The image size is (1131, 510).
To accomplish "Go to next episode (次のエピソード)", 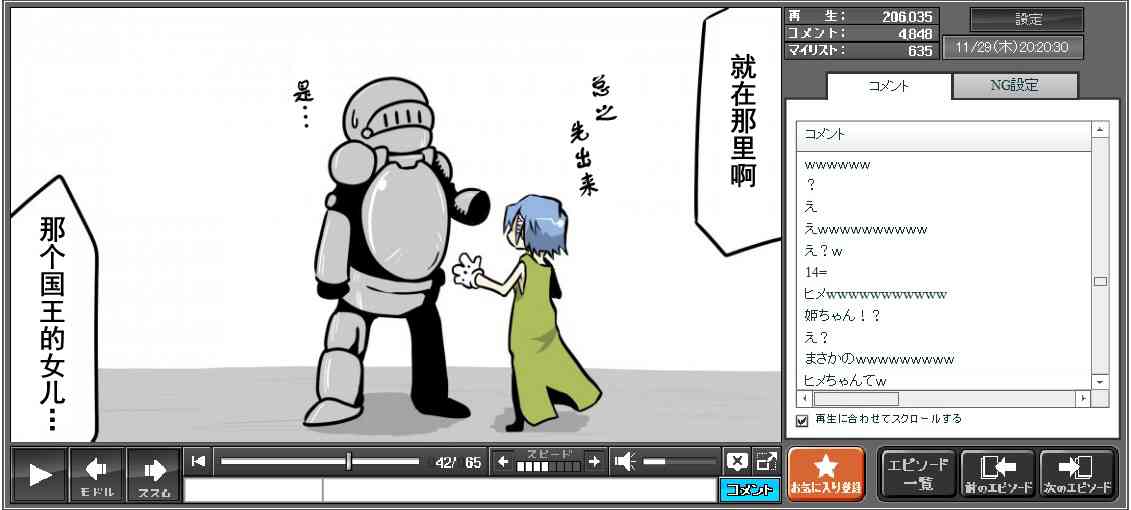I will [x=1078, y=473].
